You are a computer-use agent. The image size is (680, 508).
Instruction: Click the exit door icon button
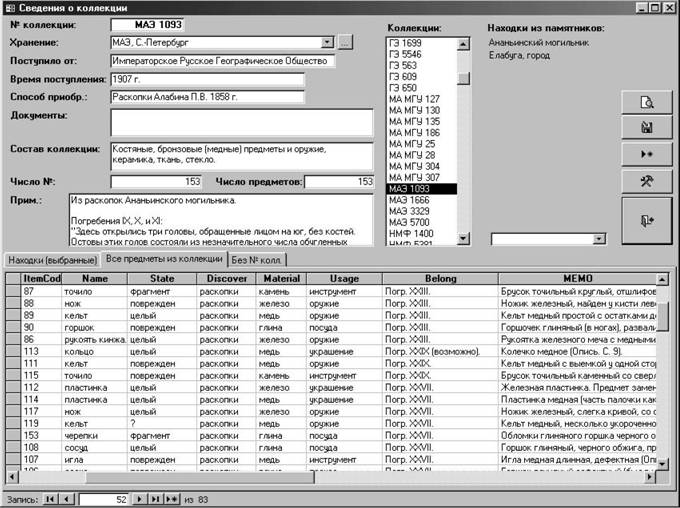[x=647, y=221]
